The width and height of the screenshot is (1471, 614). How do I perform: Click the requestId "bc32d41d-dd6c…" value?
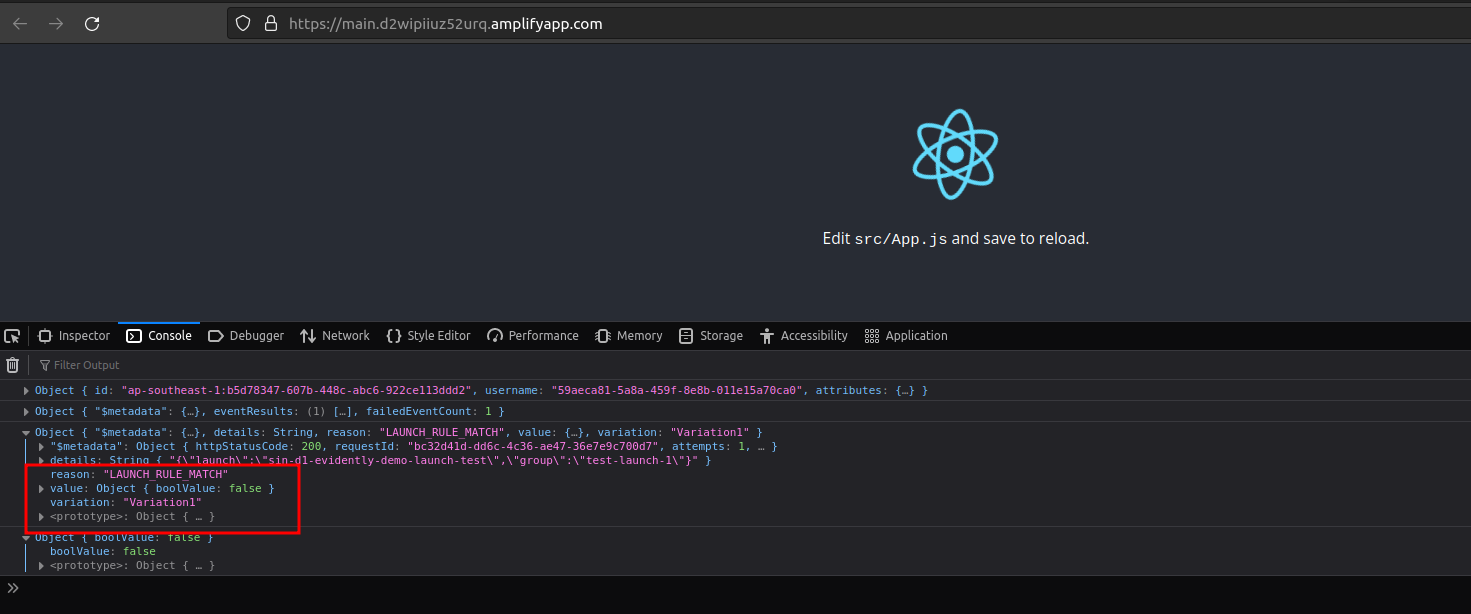coord(535,446)
